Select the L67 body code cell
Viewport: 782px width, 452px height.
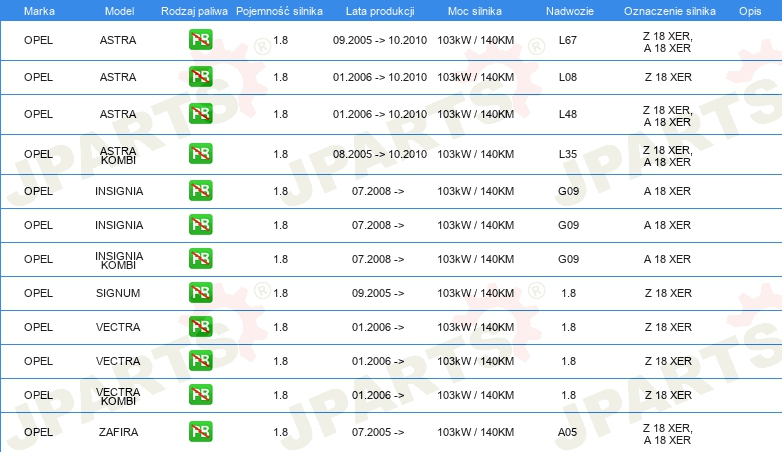[x=568, y=40]
